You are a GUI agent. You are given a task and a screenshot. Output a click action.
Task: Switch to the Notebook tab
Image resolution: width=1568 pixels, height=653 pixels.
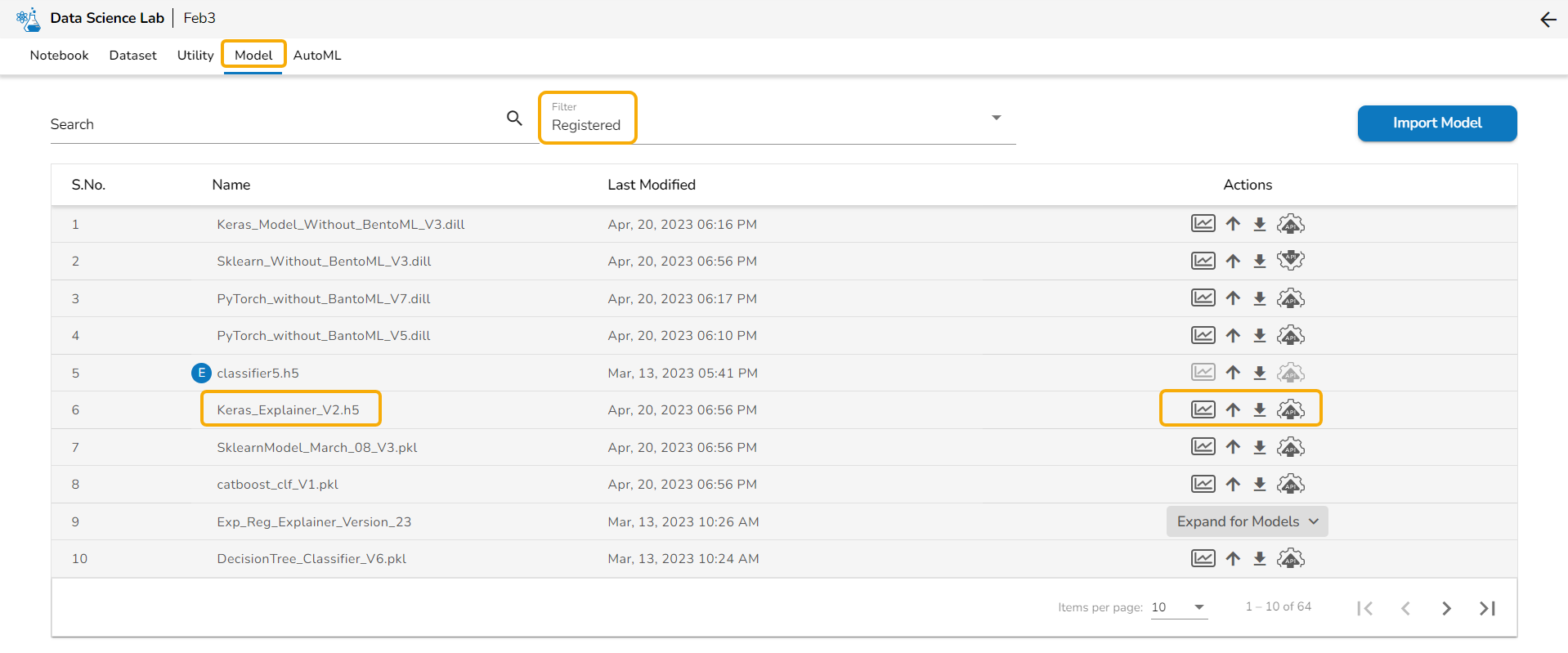(x=59, y=56)
